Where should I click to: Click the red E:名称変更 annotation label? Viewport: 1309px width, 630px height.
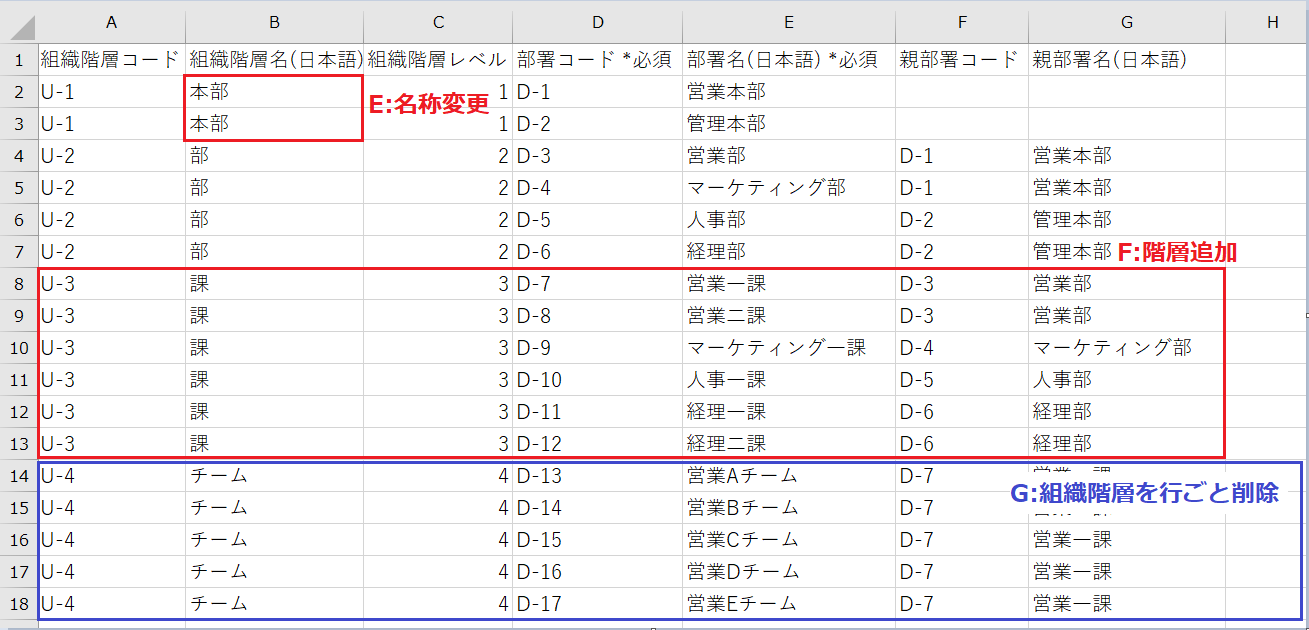pos(428,106)
